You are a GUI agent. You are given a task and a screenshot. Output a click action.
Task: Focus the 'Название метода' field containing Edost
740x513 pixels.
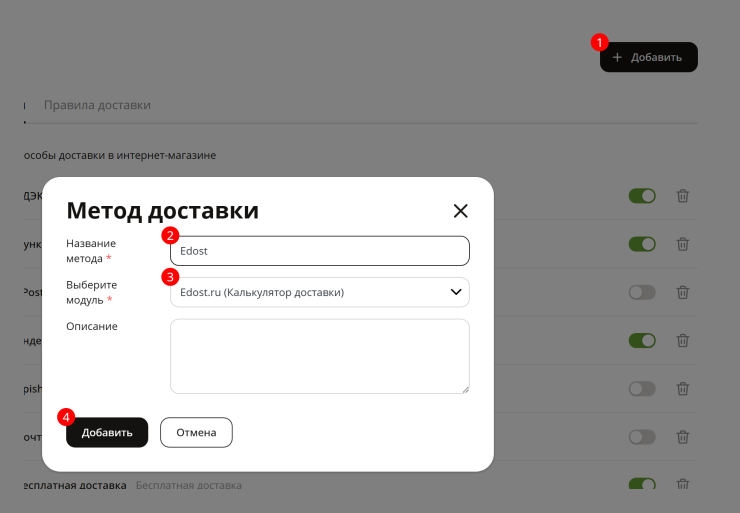coord(320,251)
